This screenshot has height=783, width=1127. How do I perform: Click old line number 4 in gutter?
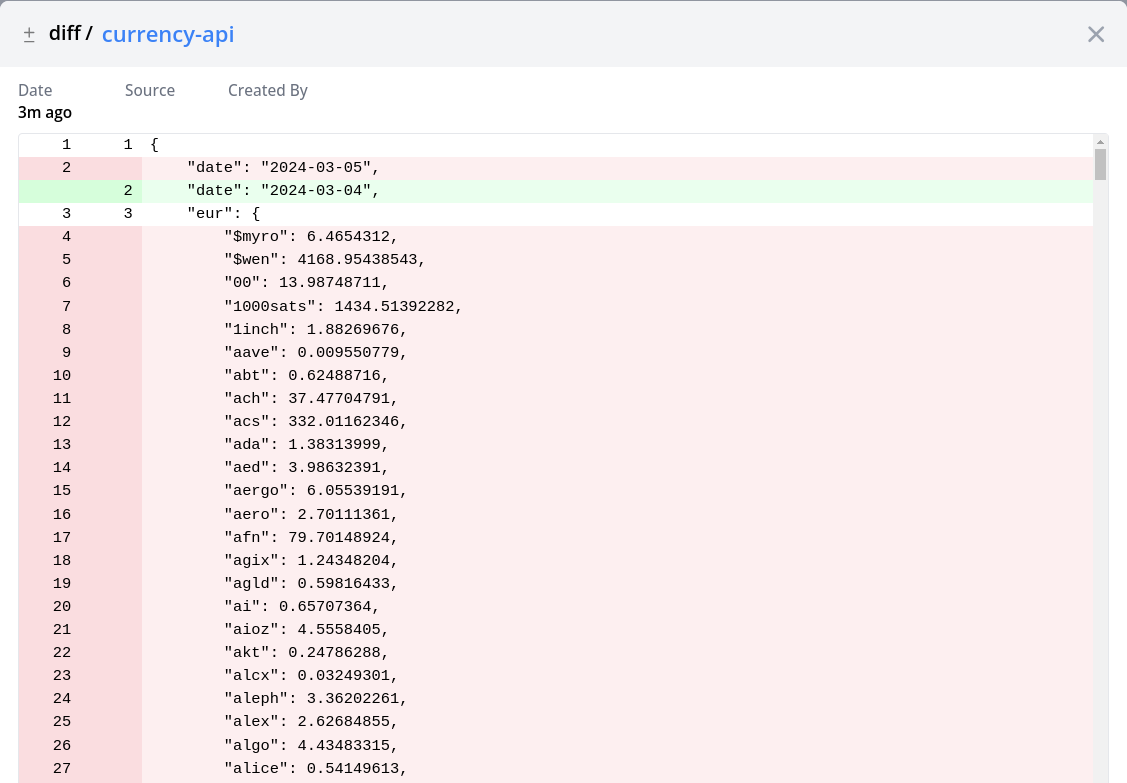66,236
